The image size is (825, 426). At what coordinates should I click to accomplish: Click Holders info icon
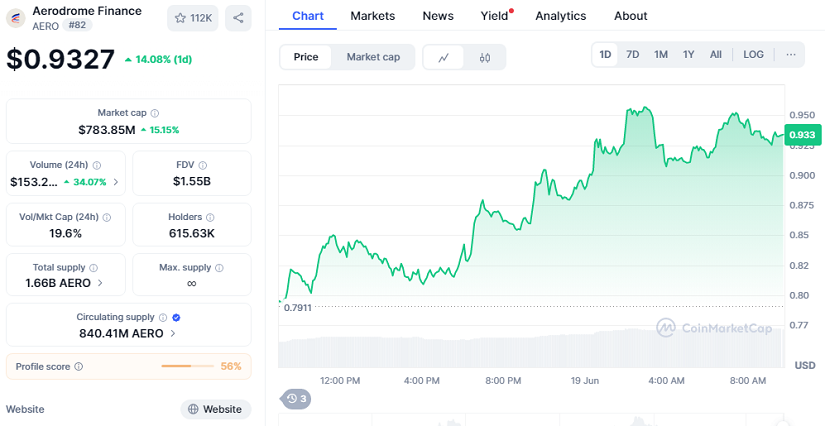(x=210, y=217)
